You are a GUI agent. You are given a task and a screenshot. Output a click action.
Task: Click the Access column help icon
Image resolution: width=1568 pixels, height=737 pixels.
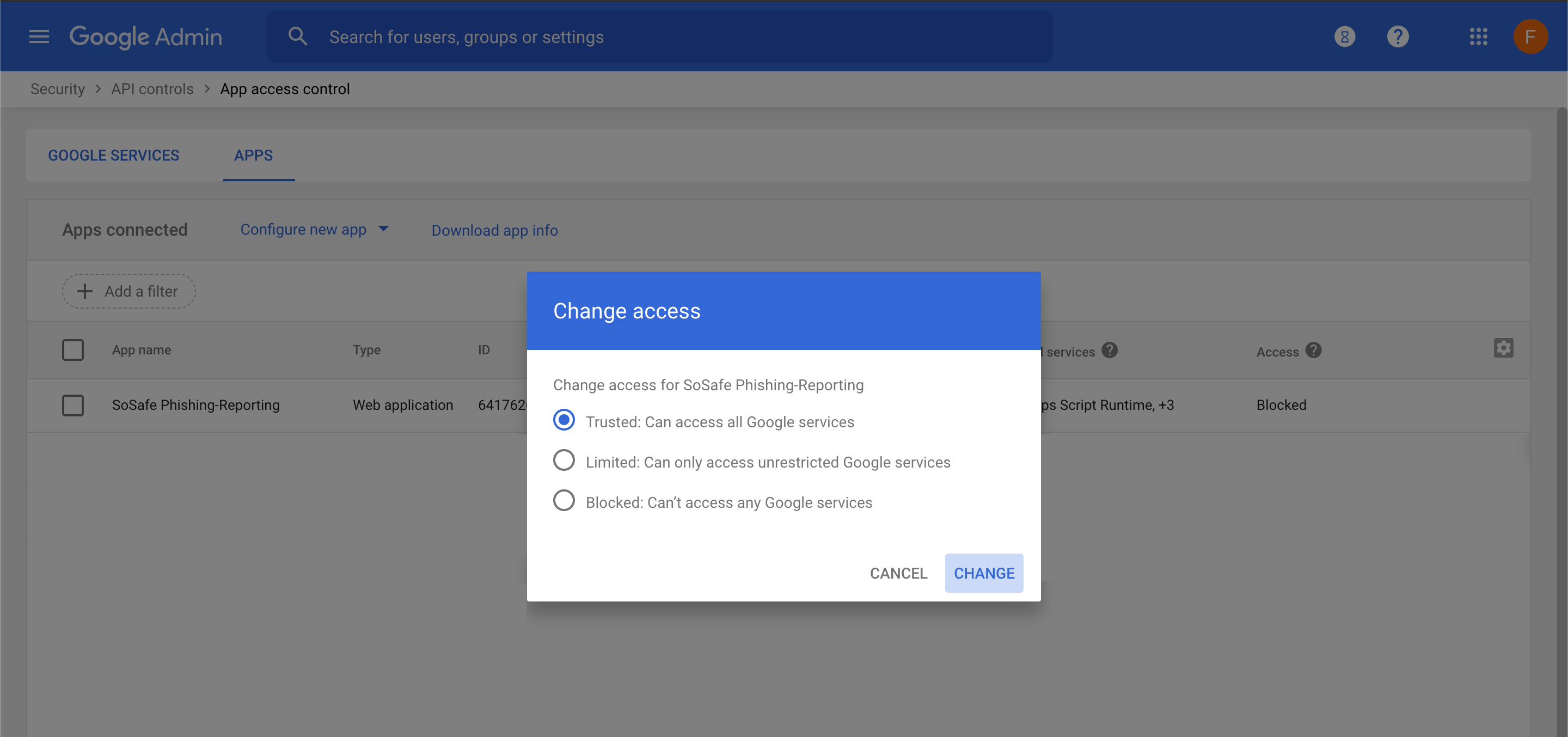1314,351
